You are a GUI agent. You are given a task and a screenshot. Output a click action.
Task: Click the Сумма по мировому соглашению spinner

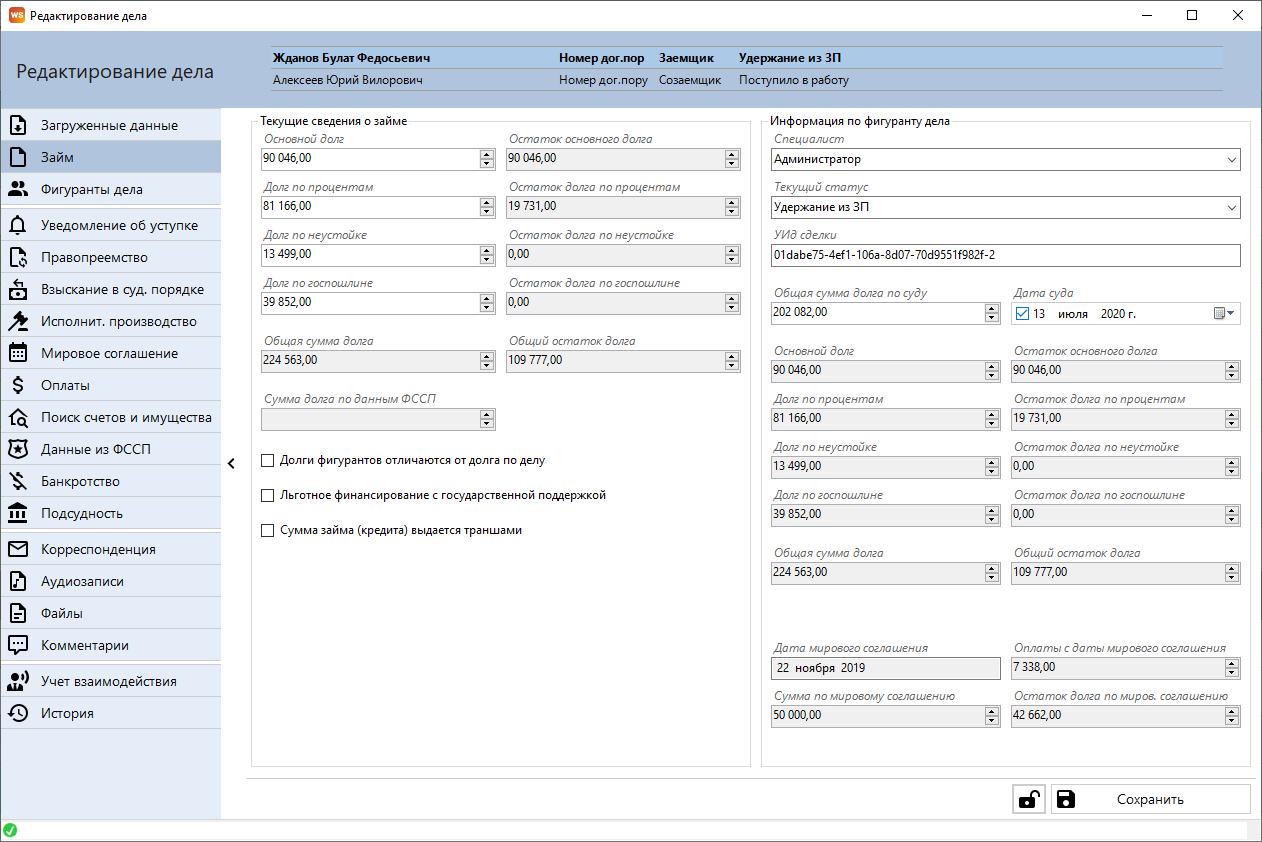pos(992,715)
